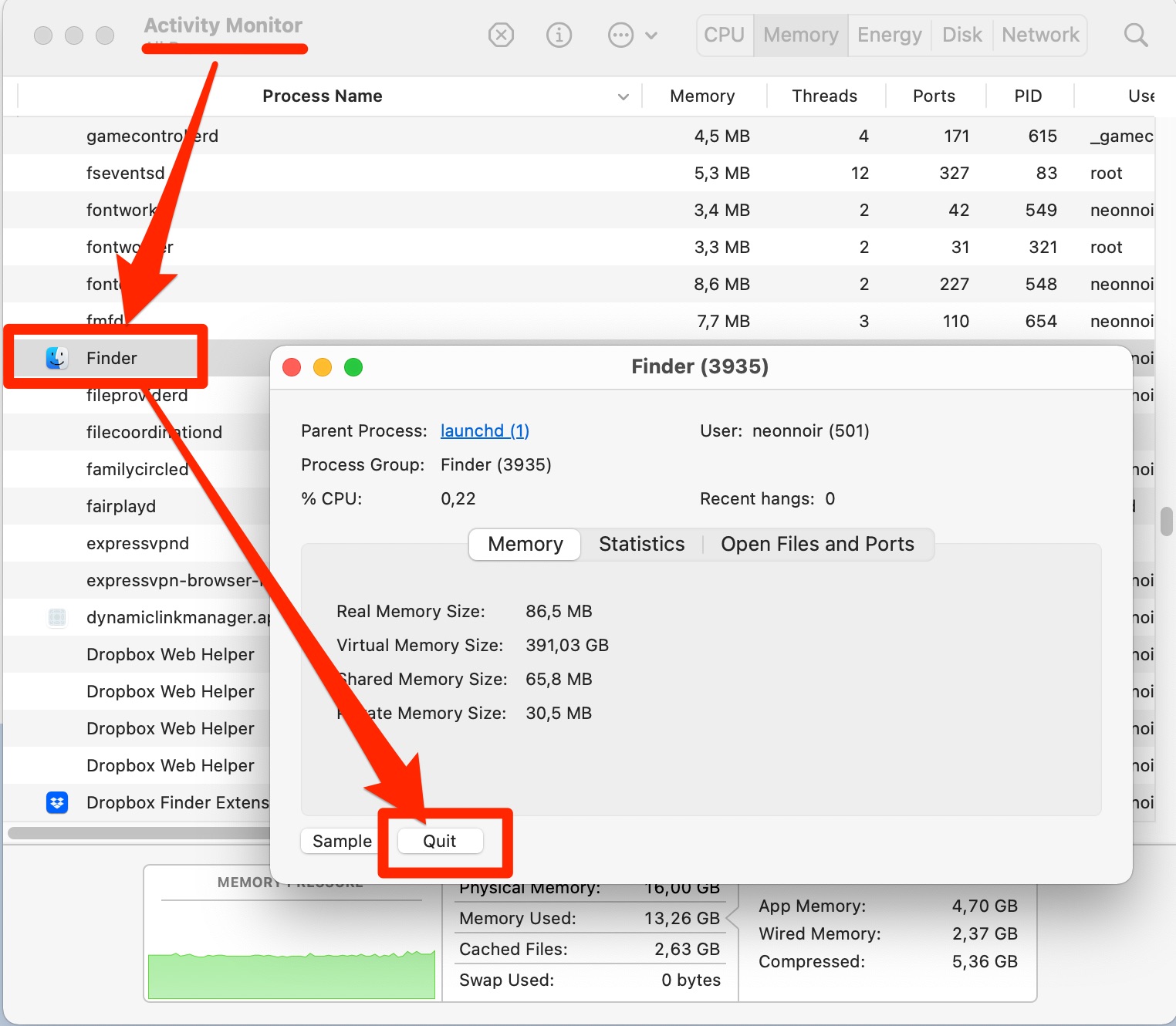Image resolution: width=1176 pixels, height=1026 pixels.
Task: Open the Statistics tab in Finder info
Action: (x=641, y=544)
